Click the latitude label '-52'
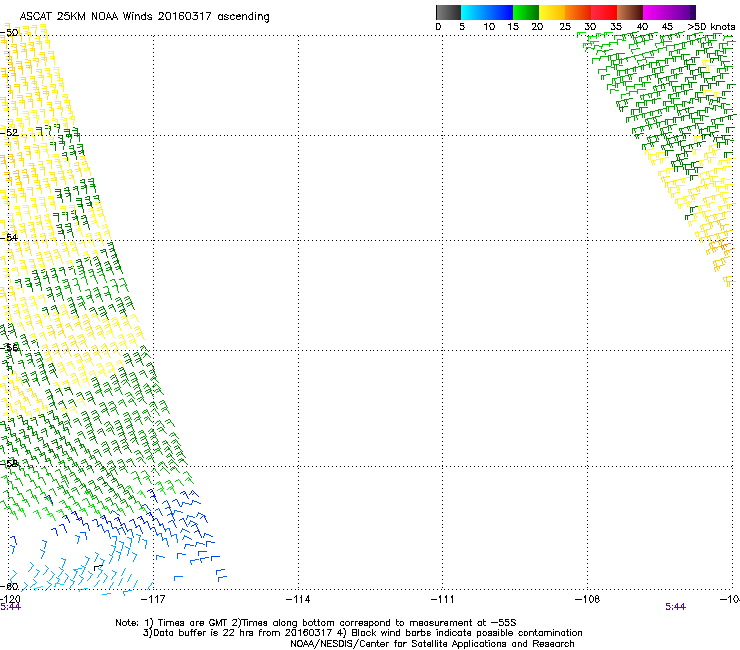The image size is (740, 650). 9,133
